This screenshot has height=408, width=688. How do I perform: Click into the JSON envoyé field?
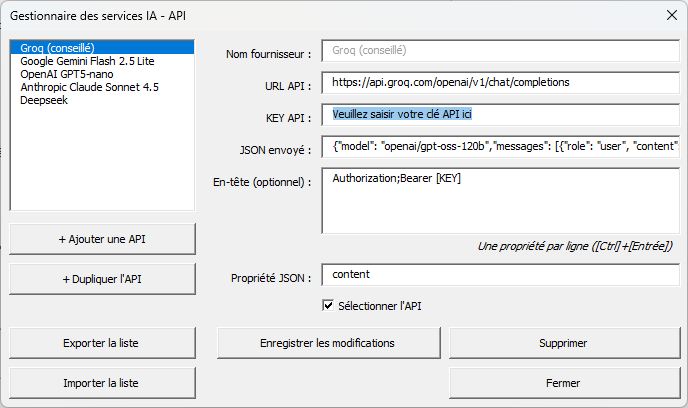coord(503,148)
